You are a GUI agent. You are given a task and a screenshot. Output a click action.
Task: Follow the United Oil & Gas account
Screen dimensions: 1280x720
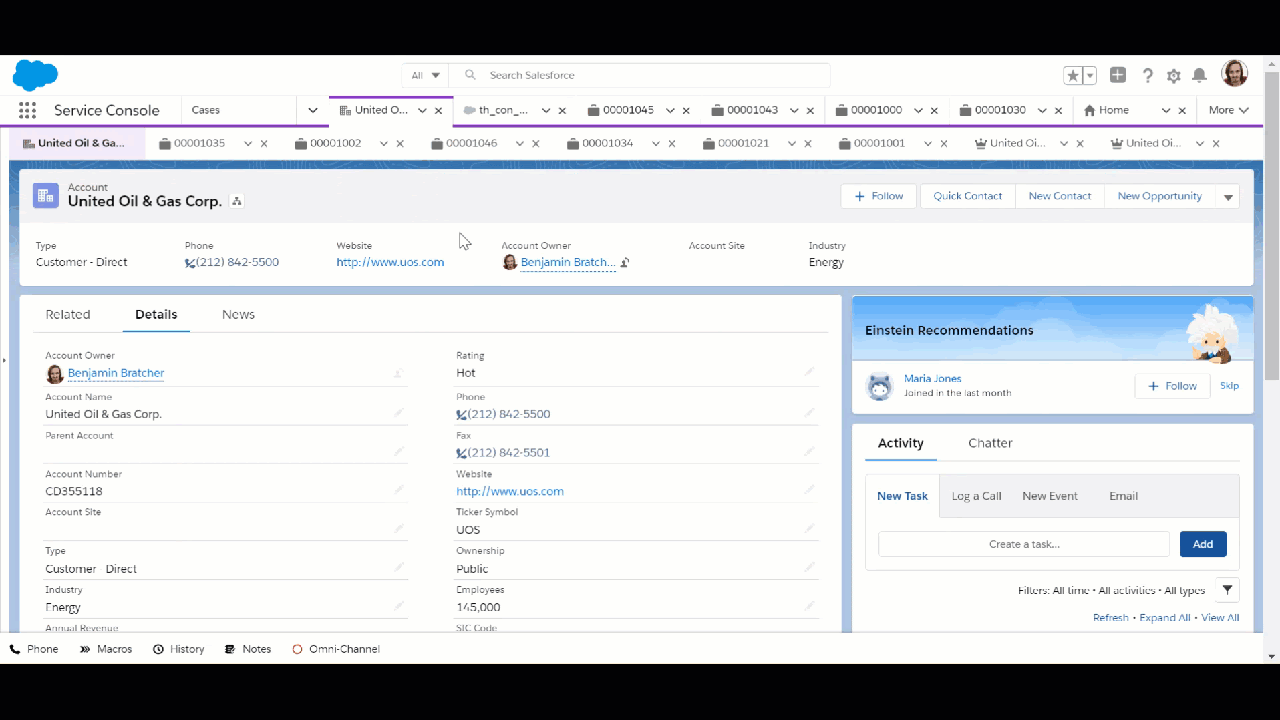pos(878,196)
